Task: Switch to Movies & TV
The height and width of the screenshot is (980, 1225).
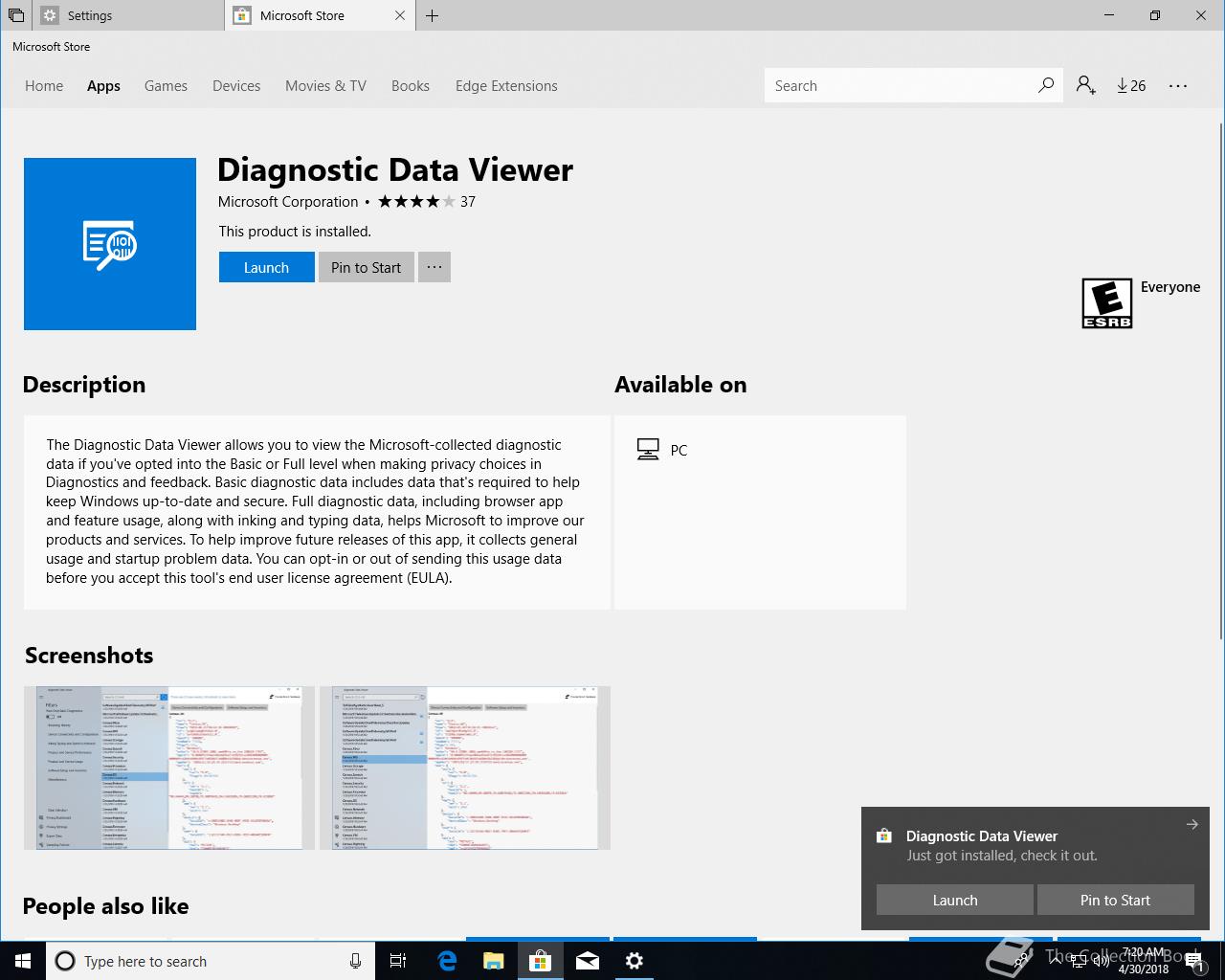Action: (325, 85)
